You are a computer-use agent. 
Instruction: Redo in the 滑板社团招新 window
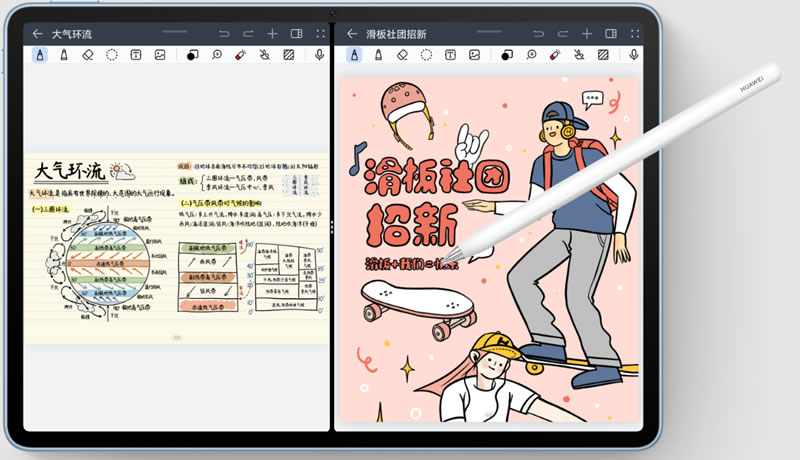click(563, 34)
